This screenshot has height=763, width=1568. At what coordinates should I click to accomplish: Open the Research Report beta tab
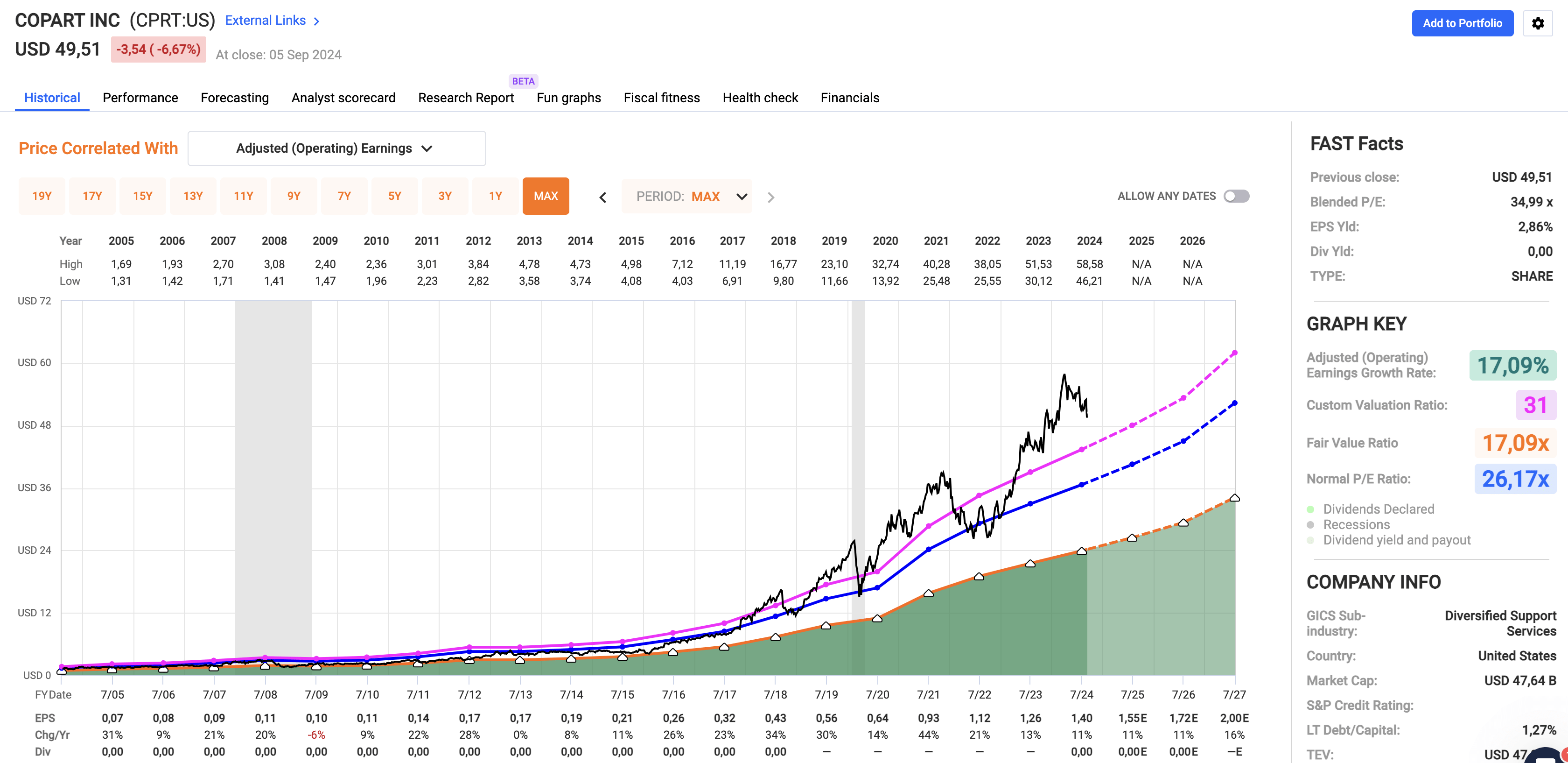pyautogui.click(x=465, y=98)
